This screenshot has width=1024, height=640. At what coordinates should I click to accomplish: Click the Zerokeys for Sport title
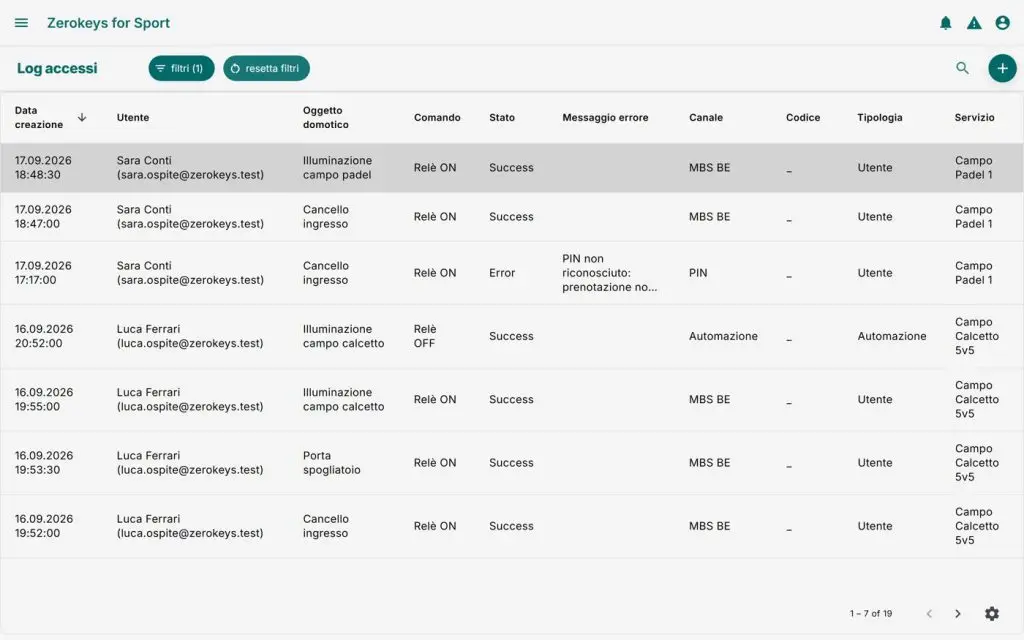pos(108,23)
